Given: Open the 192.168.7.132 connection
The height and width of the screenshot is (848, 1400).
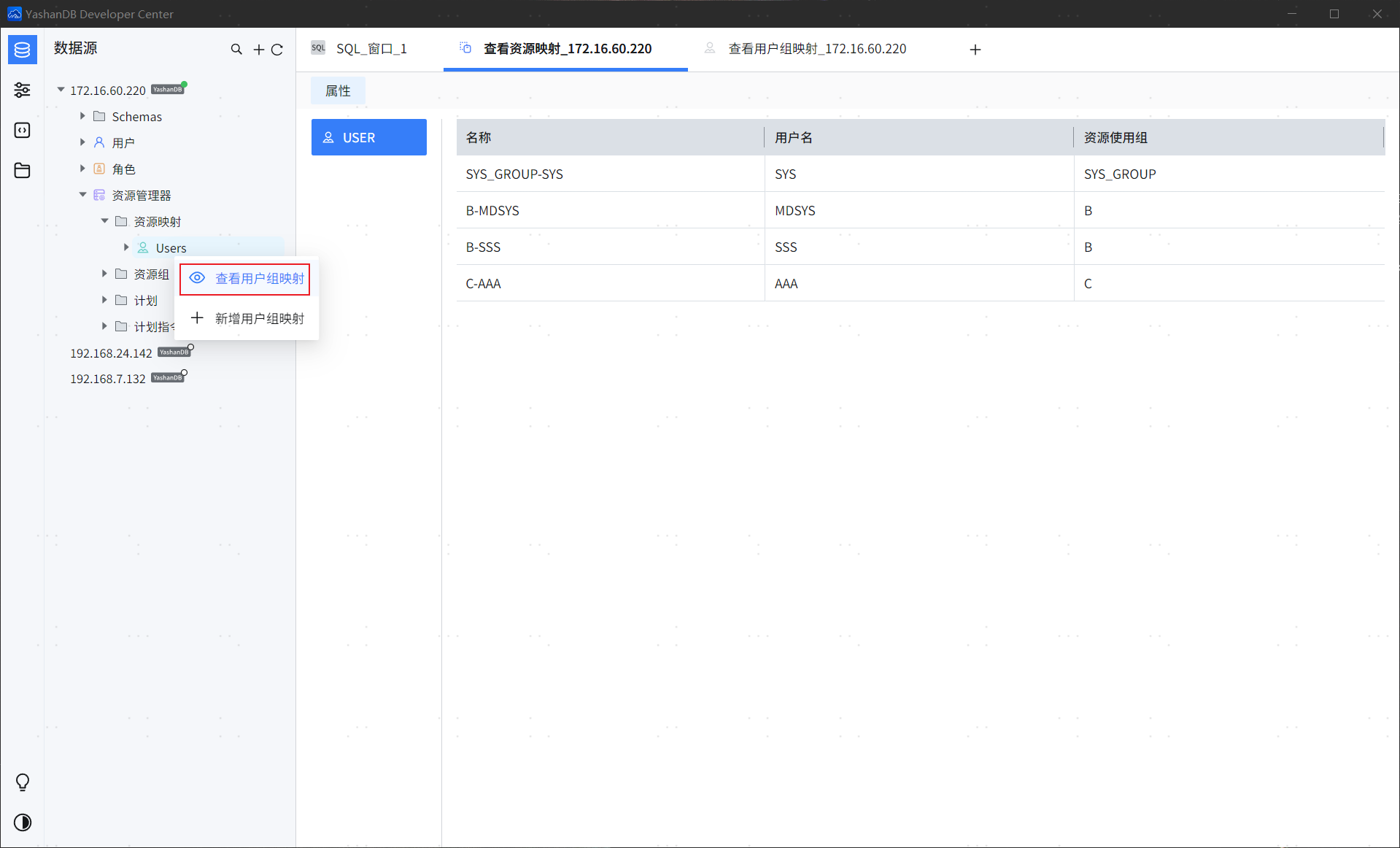Looking at the screenshot, I should coord(108,379).
